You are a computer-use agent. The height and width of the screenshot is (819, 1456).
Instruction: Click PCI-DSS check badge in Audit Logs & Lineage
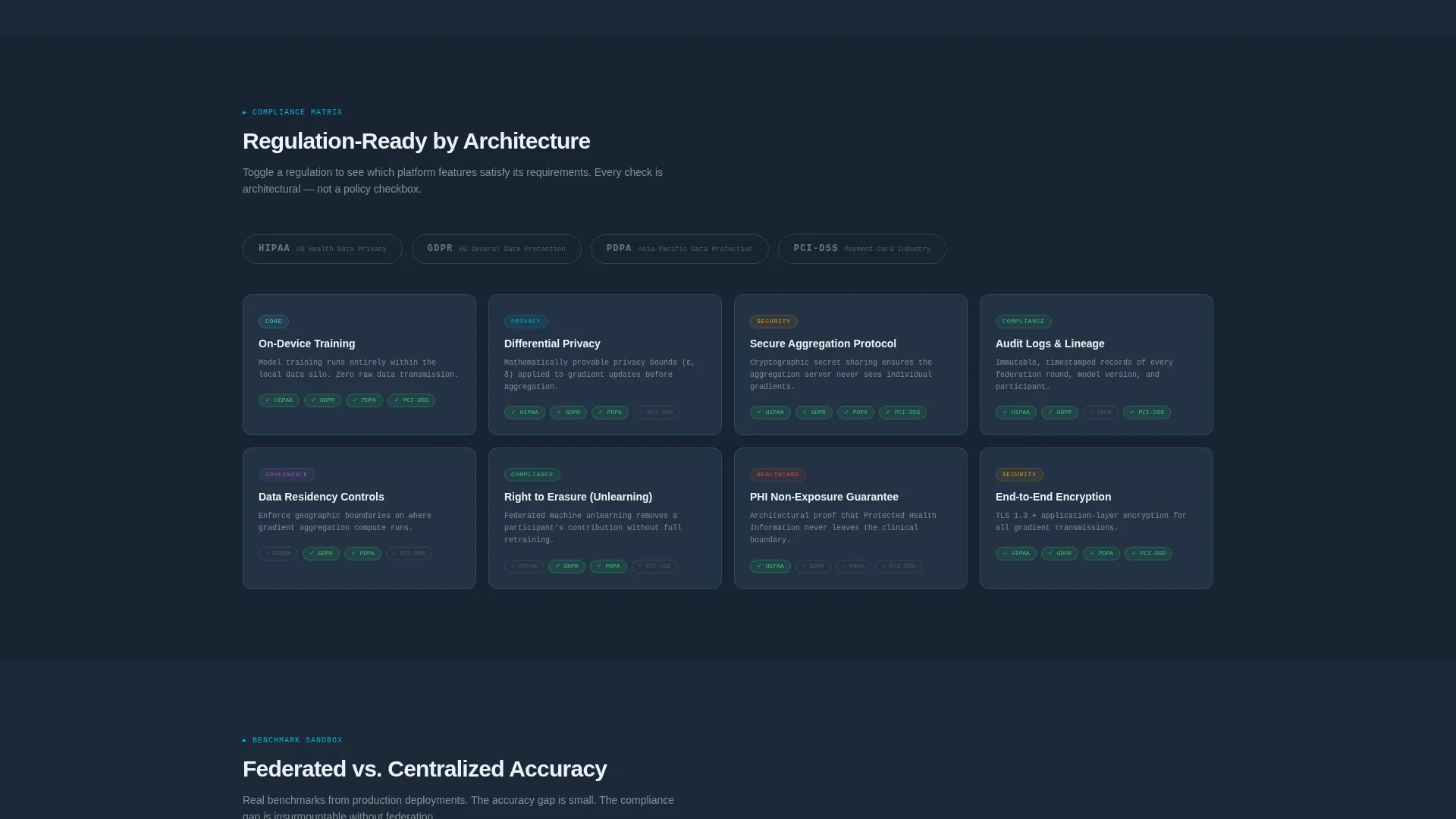tap(1147, 413)
